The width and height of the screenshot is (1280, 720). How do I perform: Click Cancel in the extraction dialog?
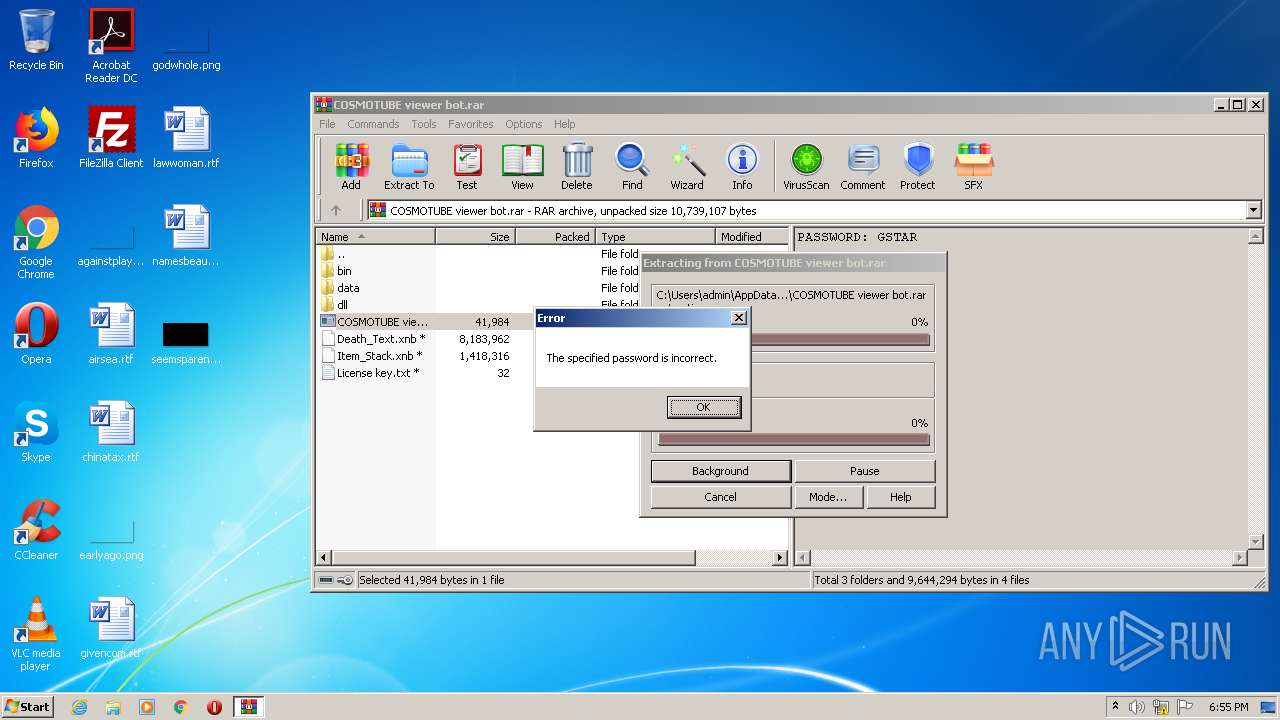point(720,497)
